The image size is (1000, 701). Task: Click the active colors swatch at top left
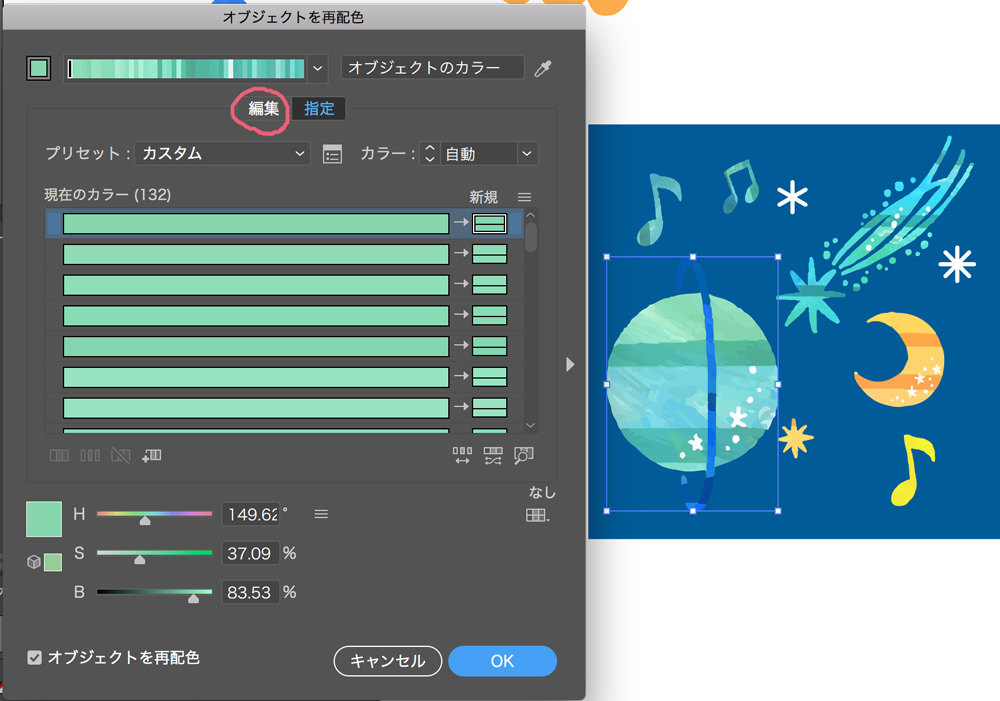pos(39,68)
